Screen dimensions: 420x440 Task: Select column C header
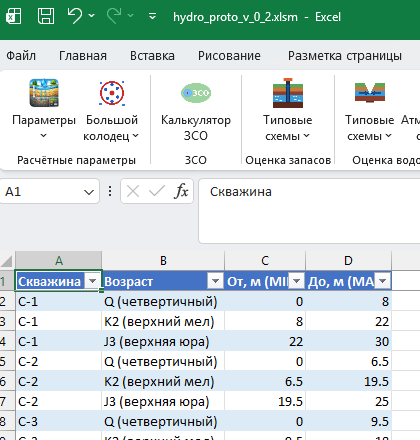[265, 261]
